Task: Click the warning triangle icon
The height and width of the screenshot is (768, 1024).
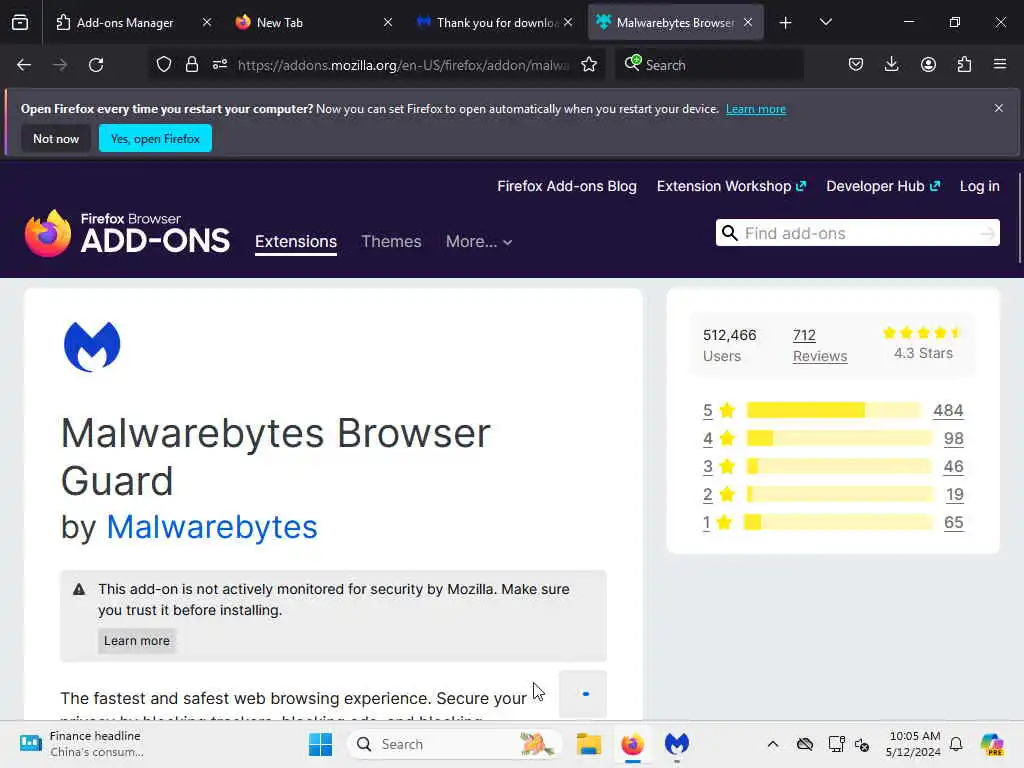Action: tap(79, 589)
